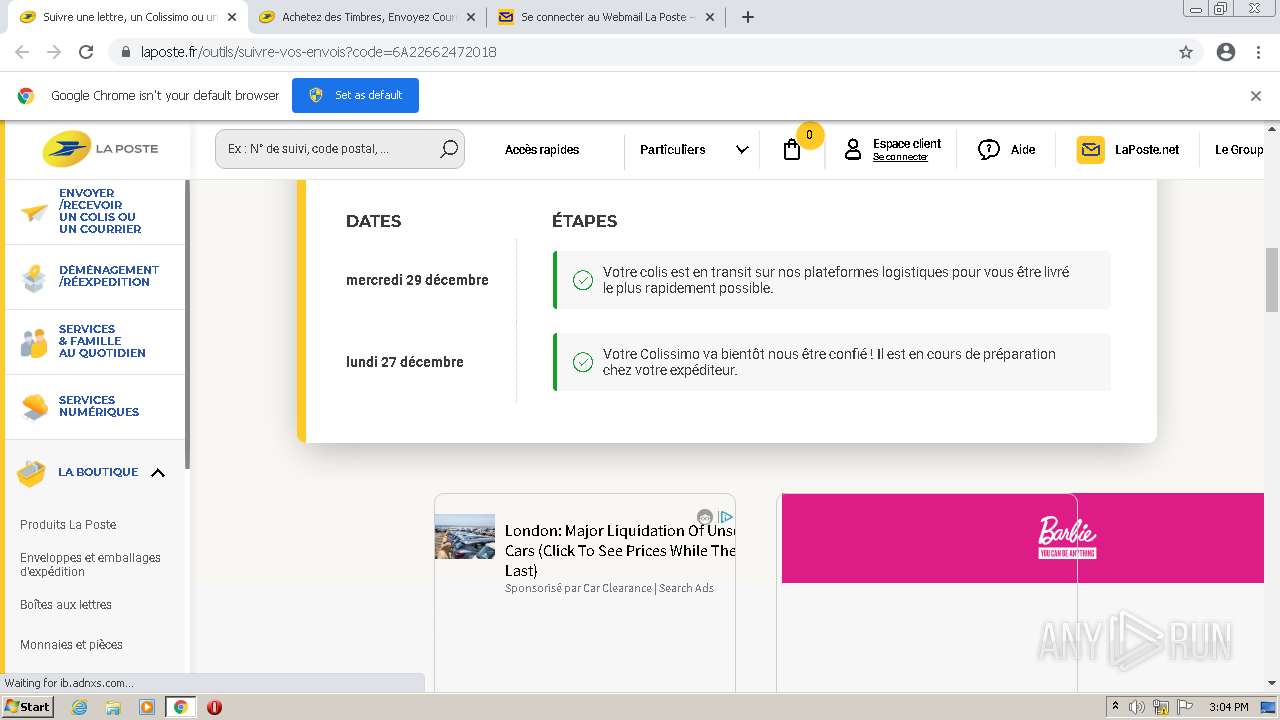
Task: Open the Chrome profile avatar
Action: coord(1226,52)
